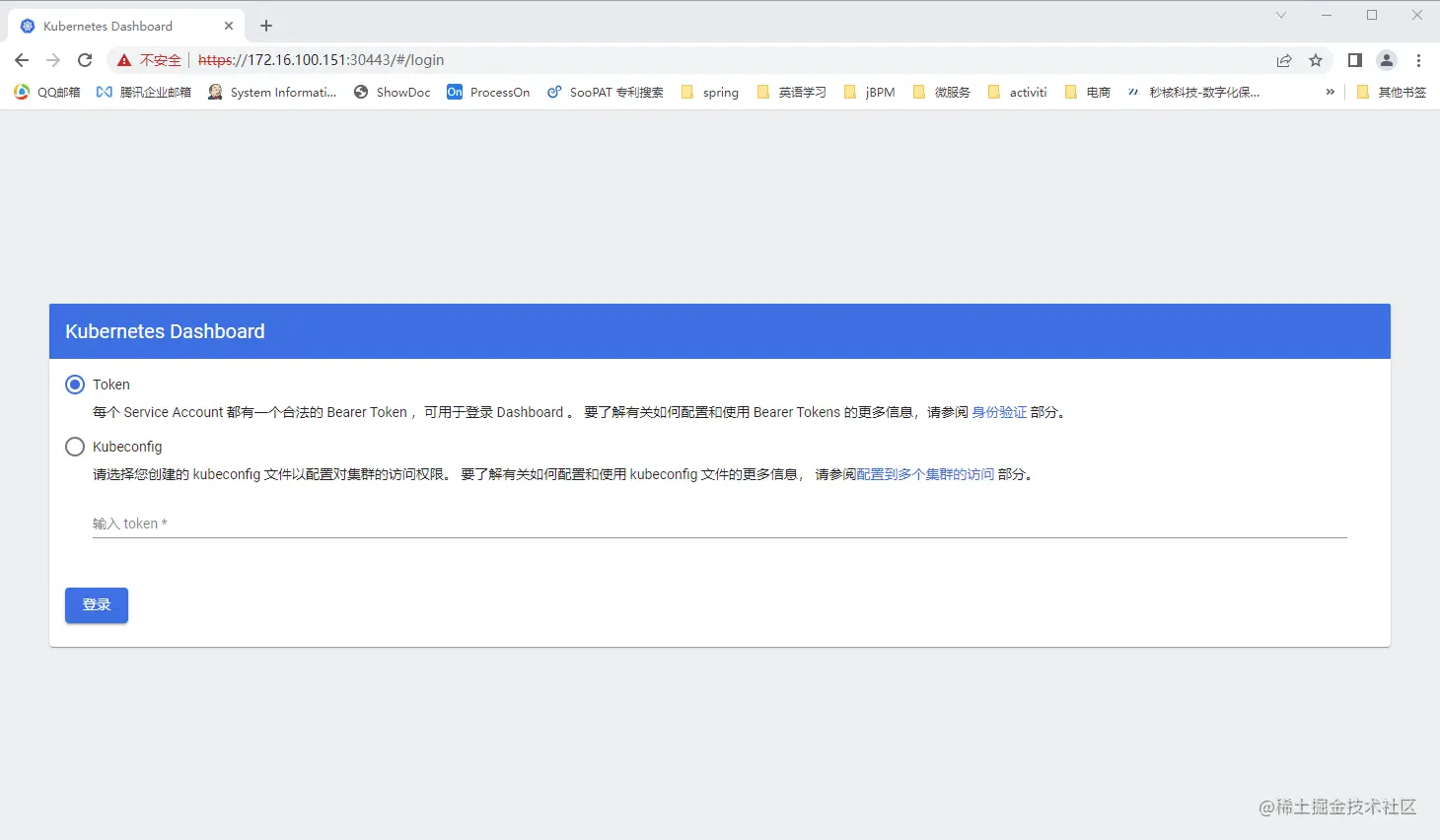The width and height of the screenshot is (1440, 840).
Task: Select the Token login option
Action: (75, 385)
